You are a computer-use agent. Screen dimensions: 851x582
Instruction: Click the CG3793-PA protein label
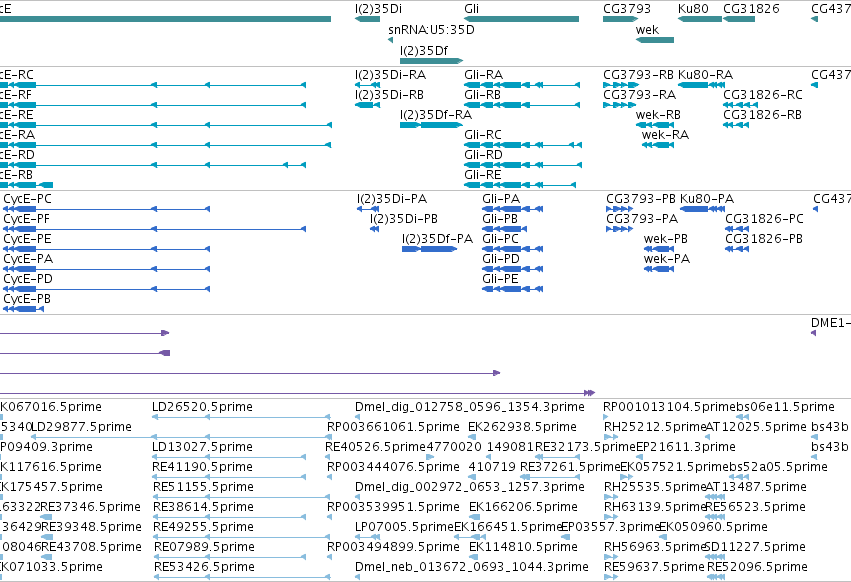point(642,219)
